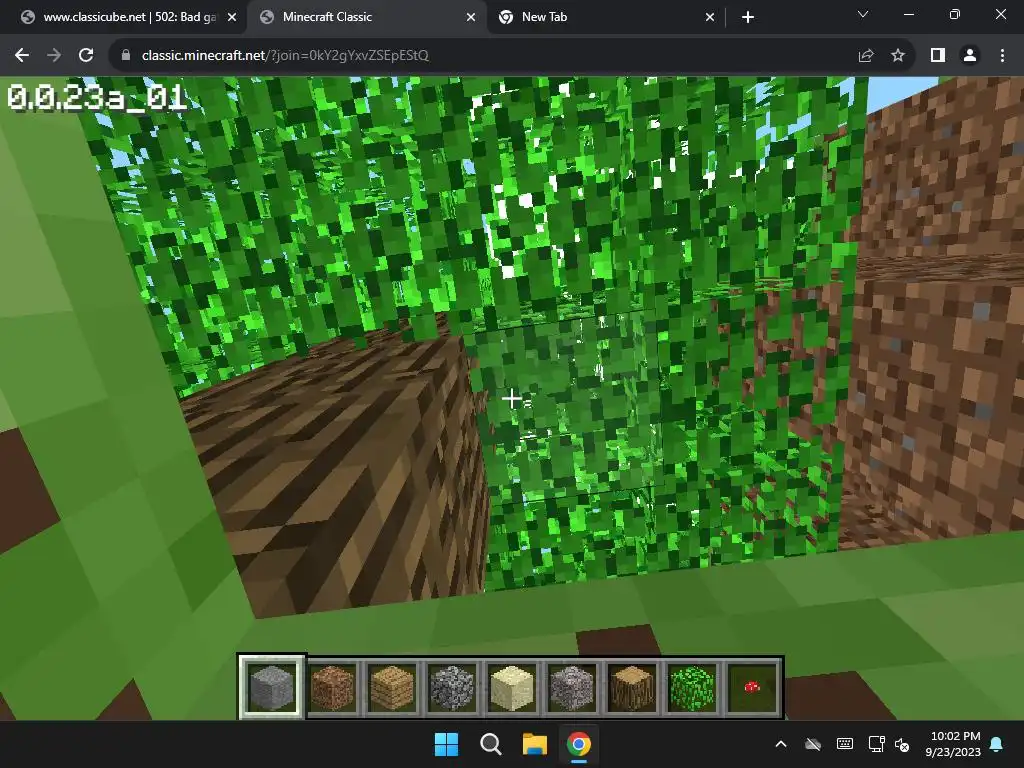This screenshot has height=768, width=1024.
Task: Click the cloud sync tray icon
Action: point(813,744)
